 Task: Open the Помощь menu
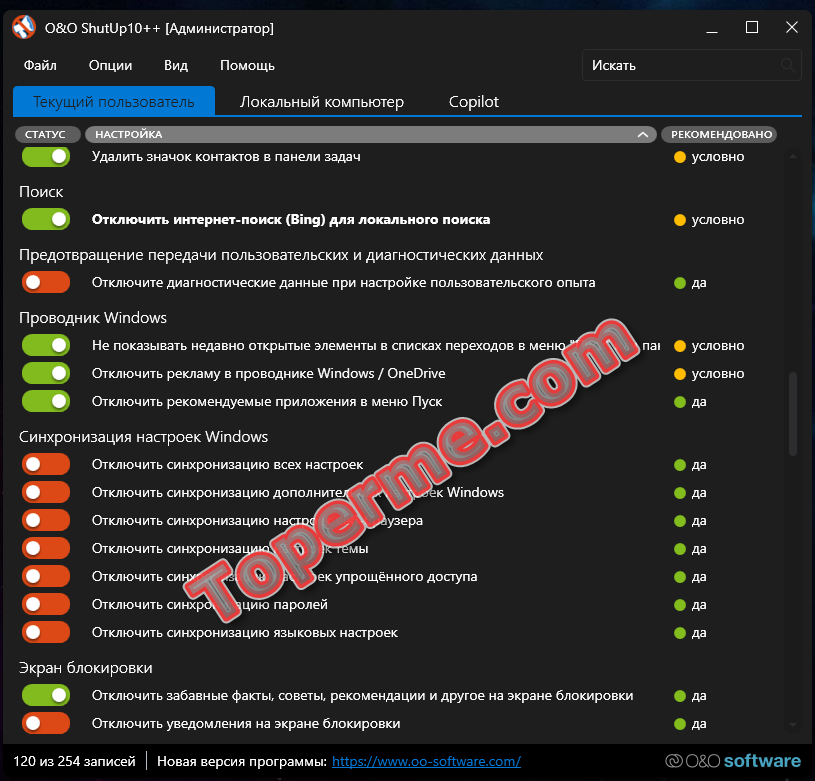click(x=247, y=65)
